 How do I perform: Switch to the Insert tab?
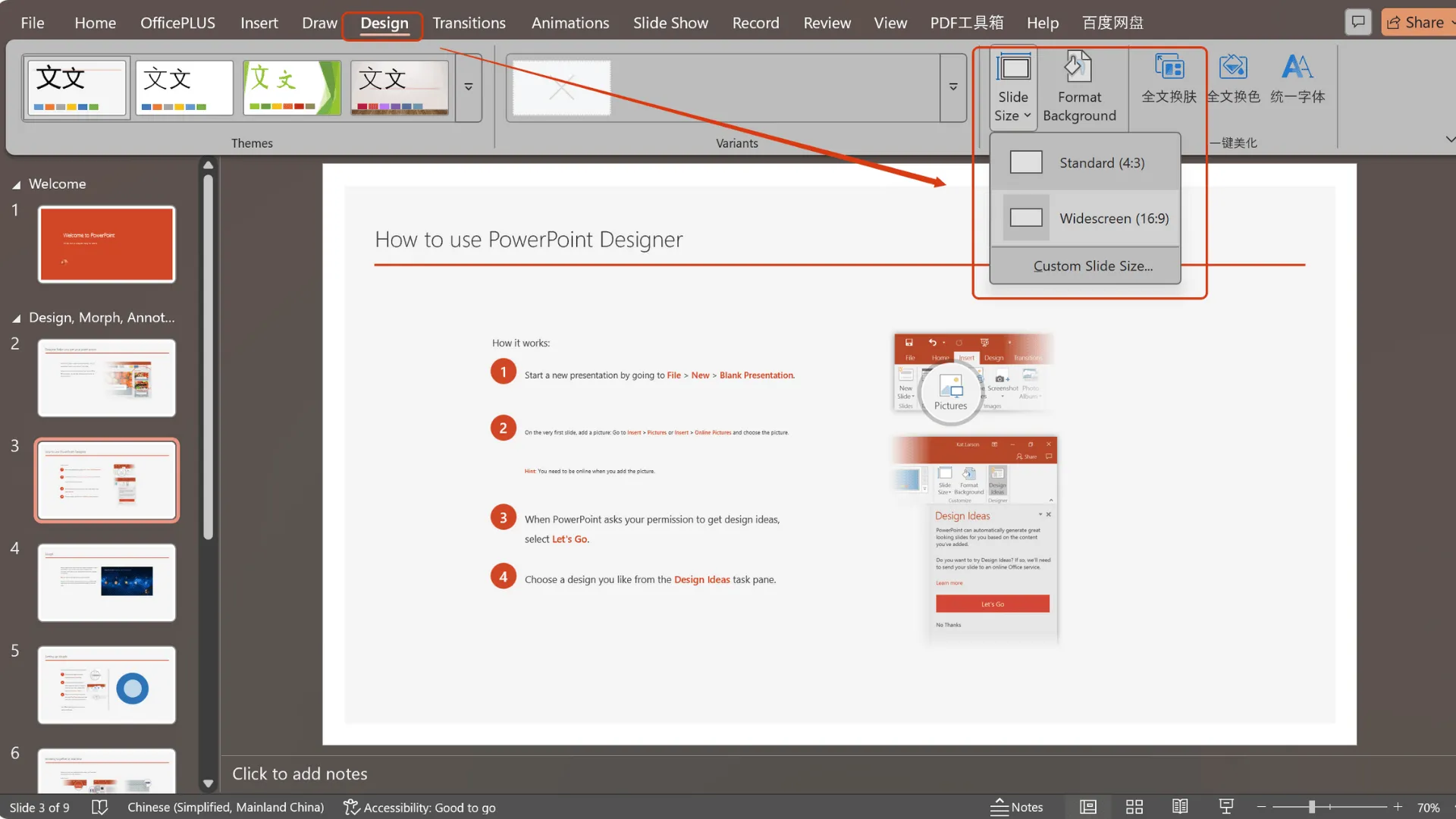coord(259,23)
